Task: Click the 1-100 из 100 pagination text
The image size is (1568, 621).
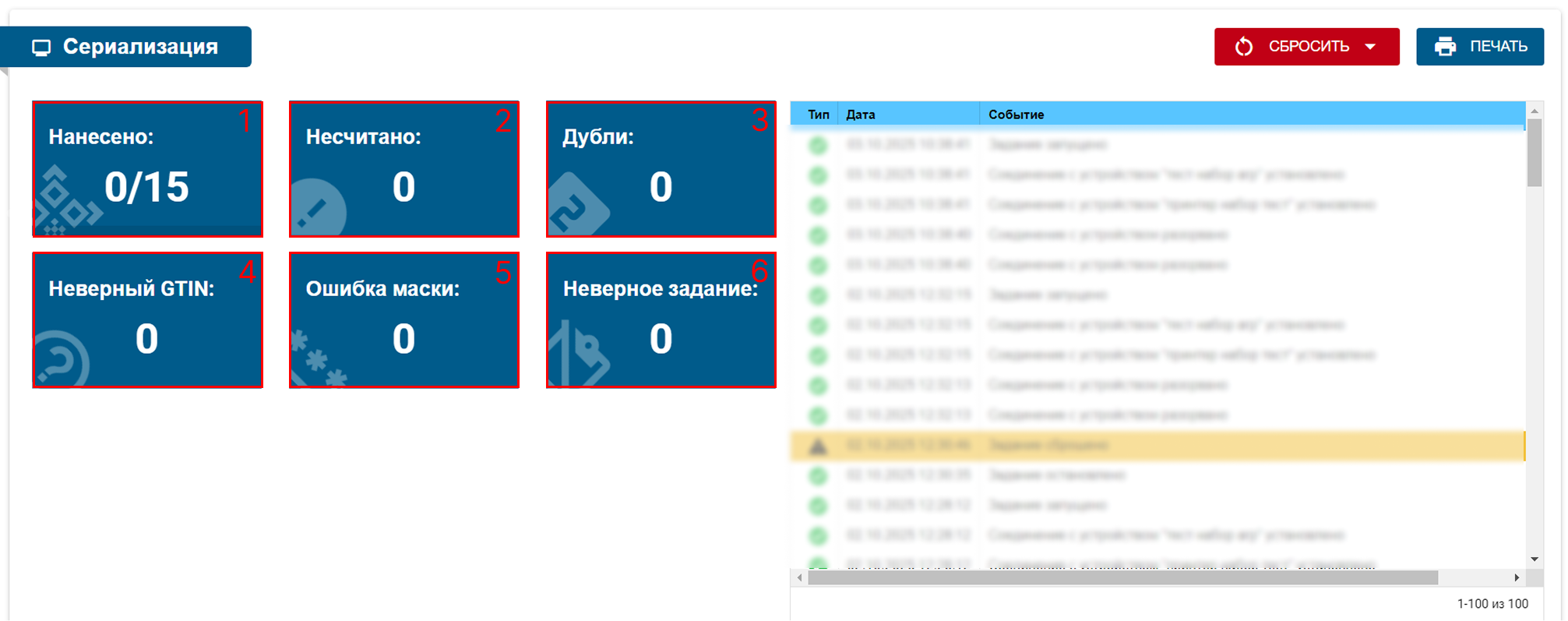Action: (x=1492, y=604)
